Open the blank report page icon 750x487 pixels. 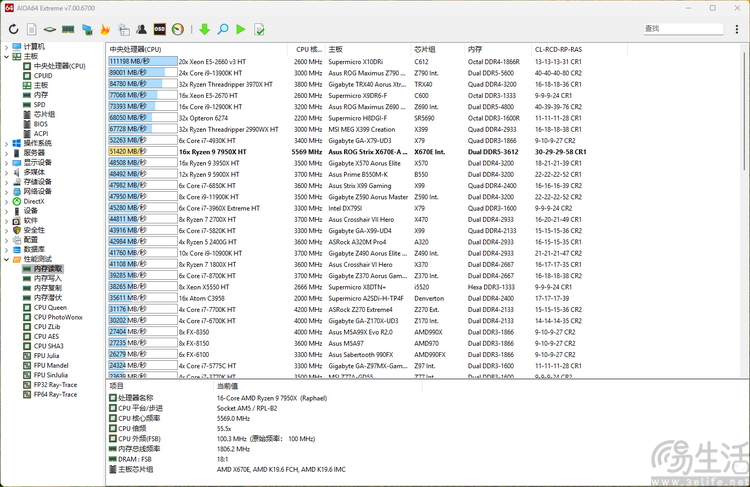coord(32,29)
